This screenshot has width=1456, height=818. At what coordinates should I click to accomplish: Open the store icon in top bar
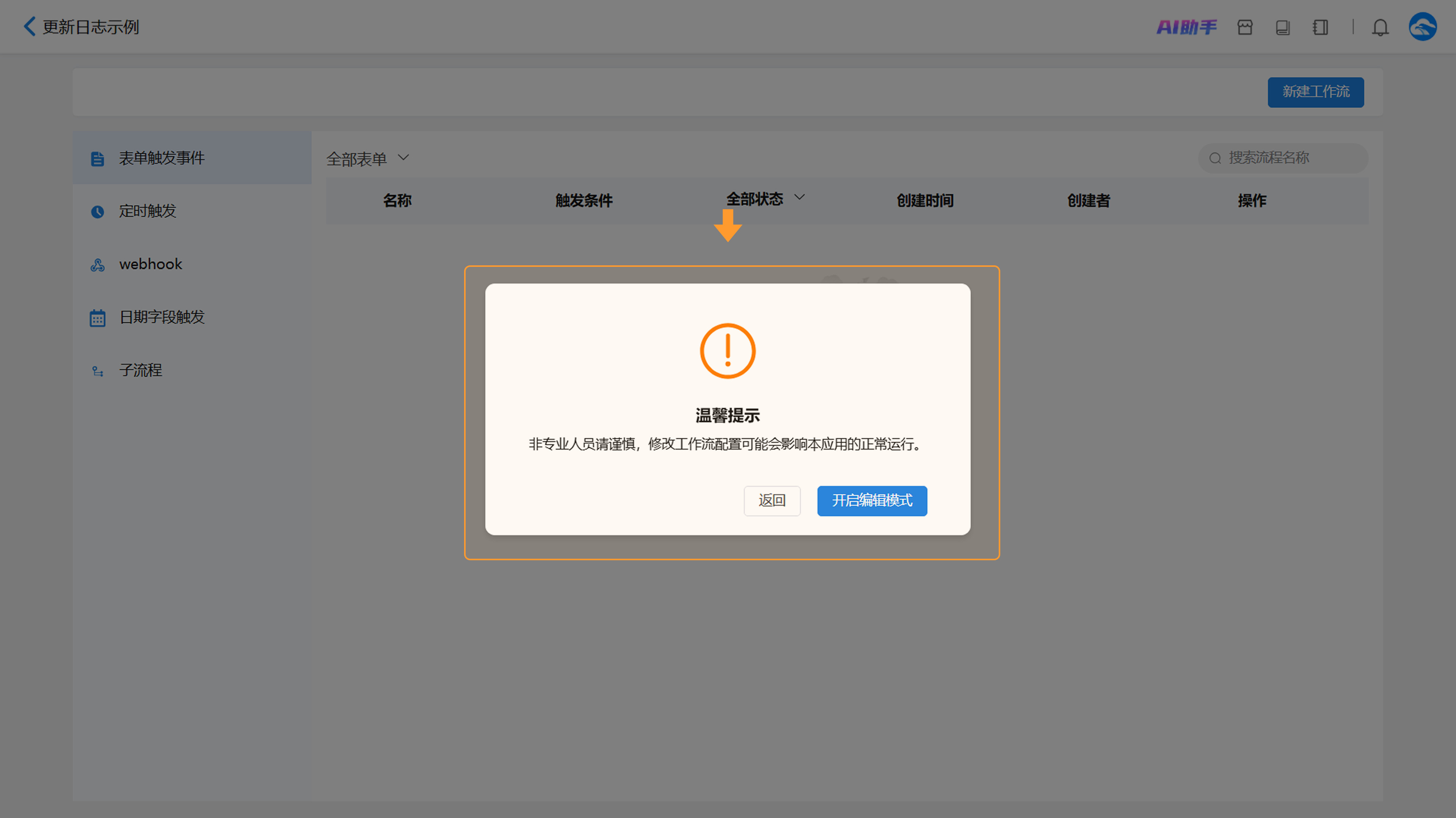coord(1244,27)
